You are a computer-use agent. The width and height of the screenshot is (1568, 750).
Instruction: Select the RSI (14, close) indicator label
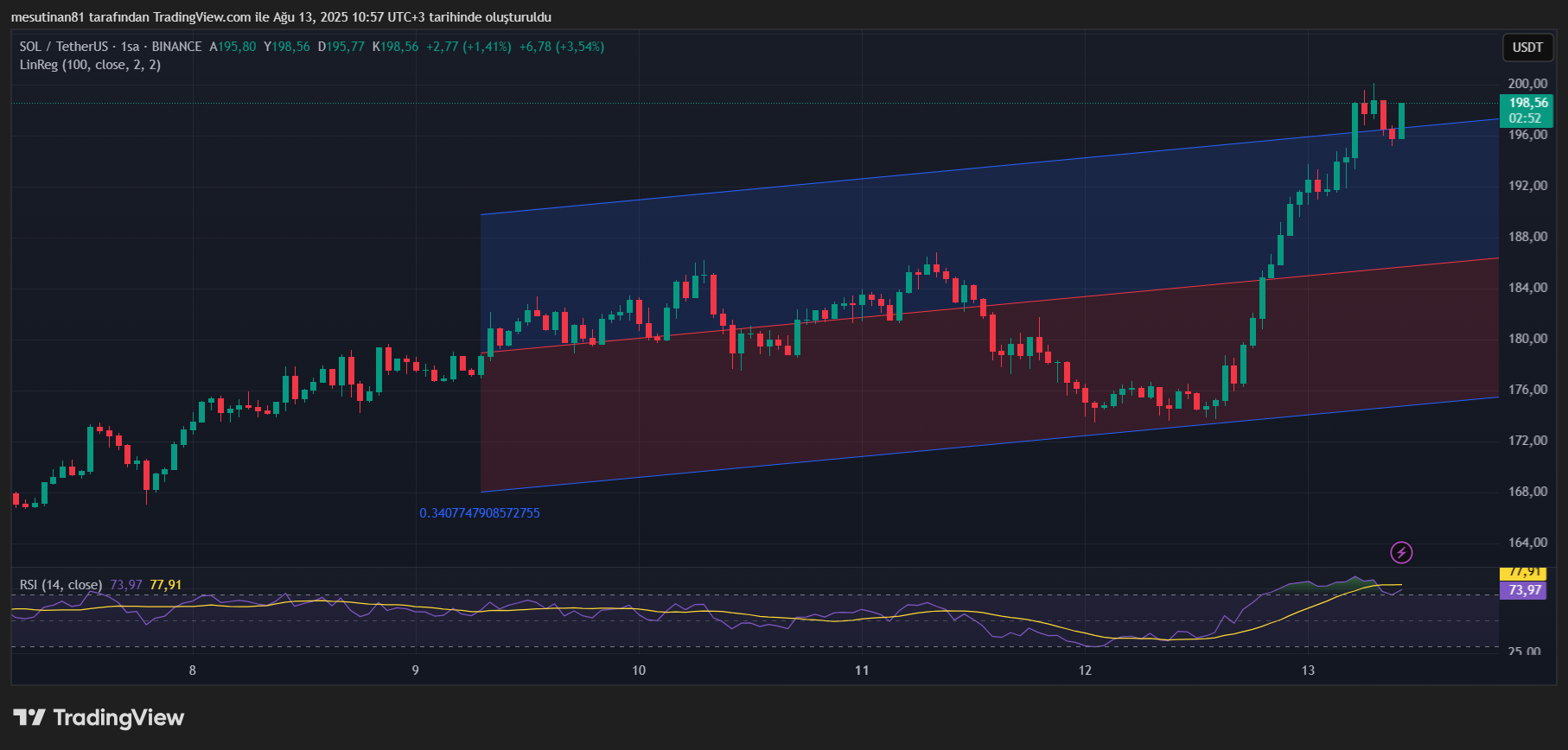coord(61,585)
